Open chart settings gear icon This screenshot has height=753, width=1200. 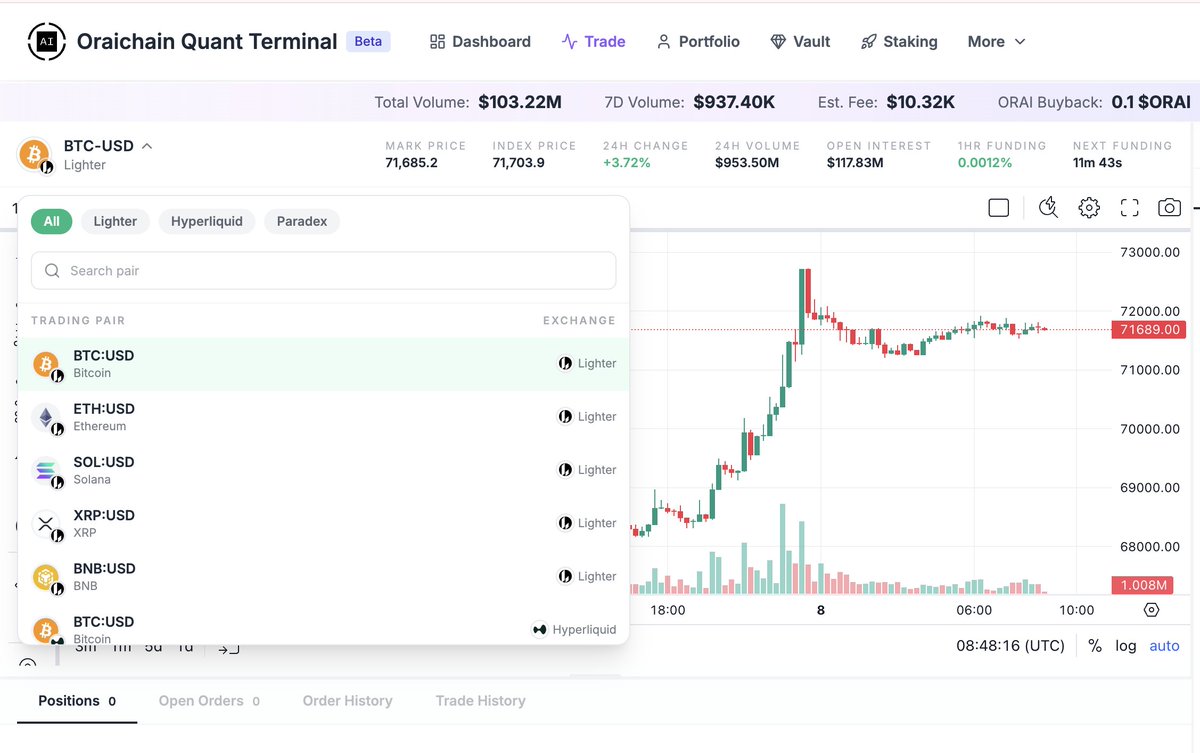(x=1089, y=208)
